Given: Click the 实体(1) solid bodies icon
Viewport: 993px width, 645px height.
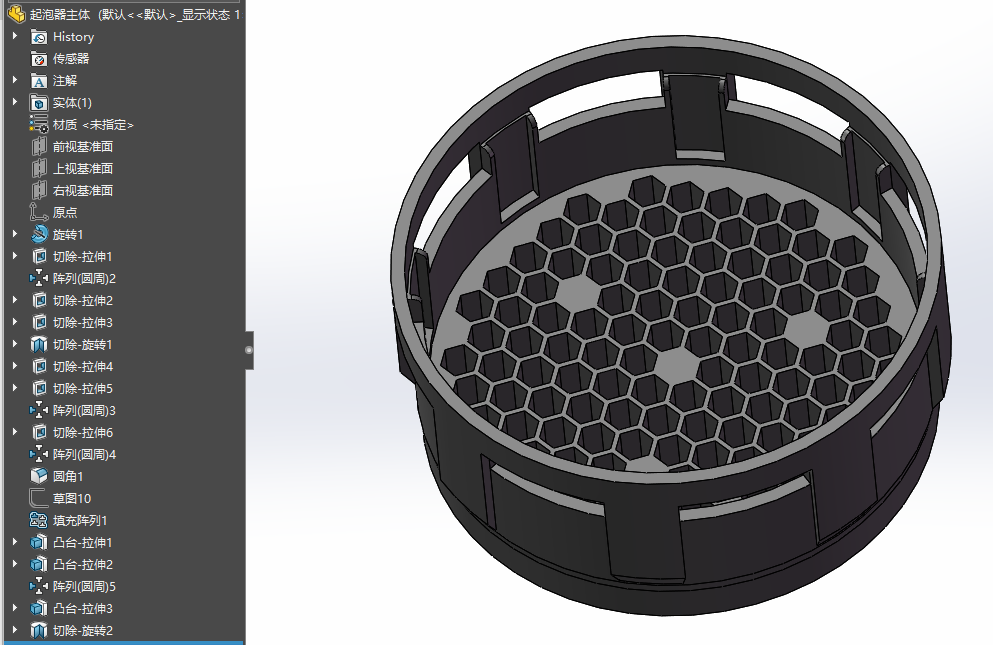Looking at the screenshot, I should click(39, 103).
